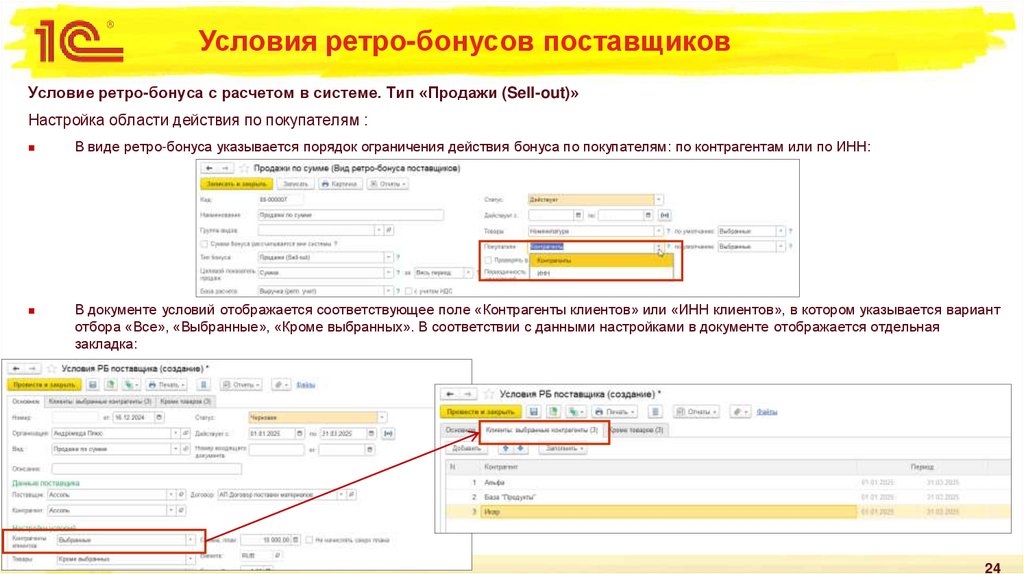Open Файлы link in right Условия РБ window
The width and height of the screenshot is (1024, 574).
point(767,412)
